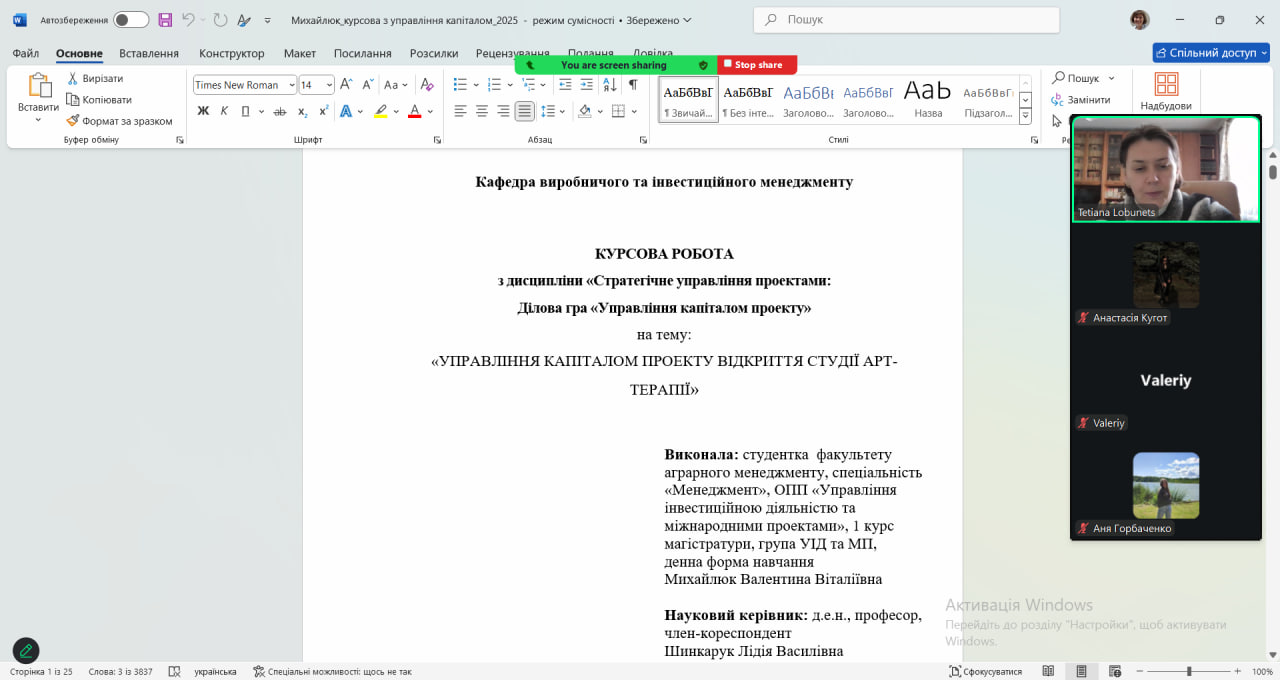Save the document using the floppy disk icon
Screen dimensions: 1280x680
[x=165, y=20]
